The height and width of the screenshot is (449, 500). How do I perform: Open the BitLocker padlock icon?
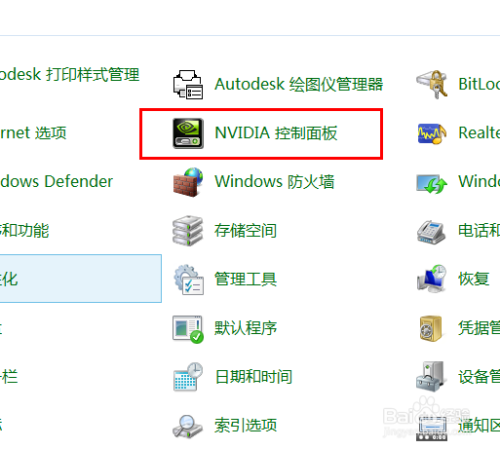pos(432,84)
